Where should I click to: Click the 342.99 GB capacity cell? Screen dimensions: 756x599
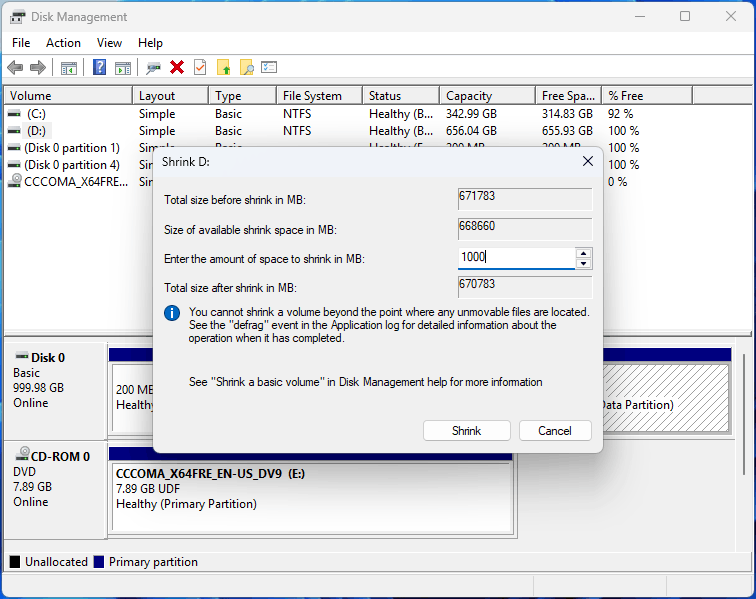tap(471, 114)
